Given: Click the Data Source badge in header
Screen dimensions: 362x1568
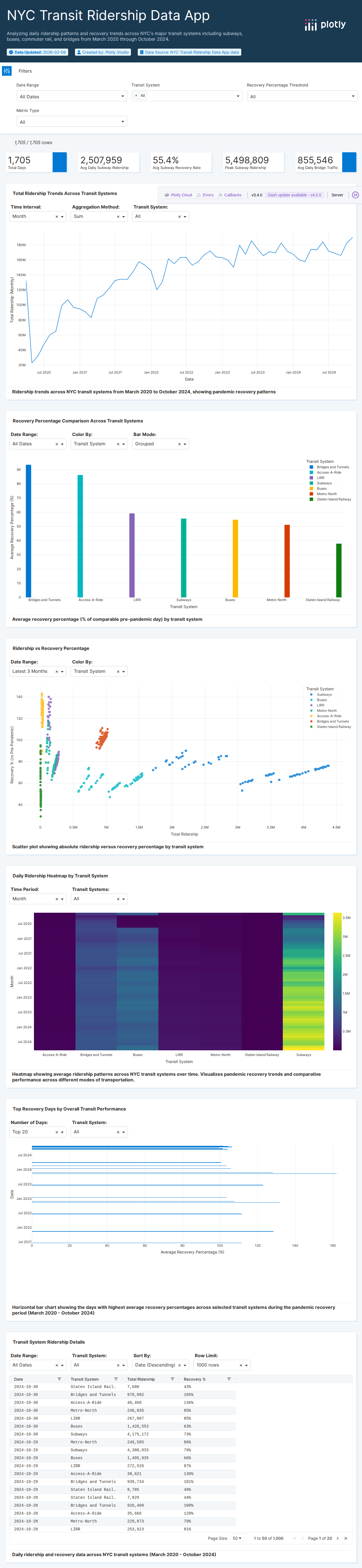Looking at the screenshot, I should pos(189,52).
